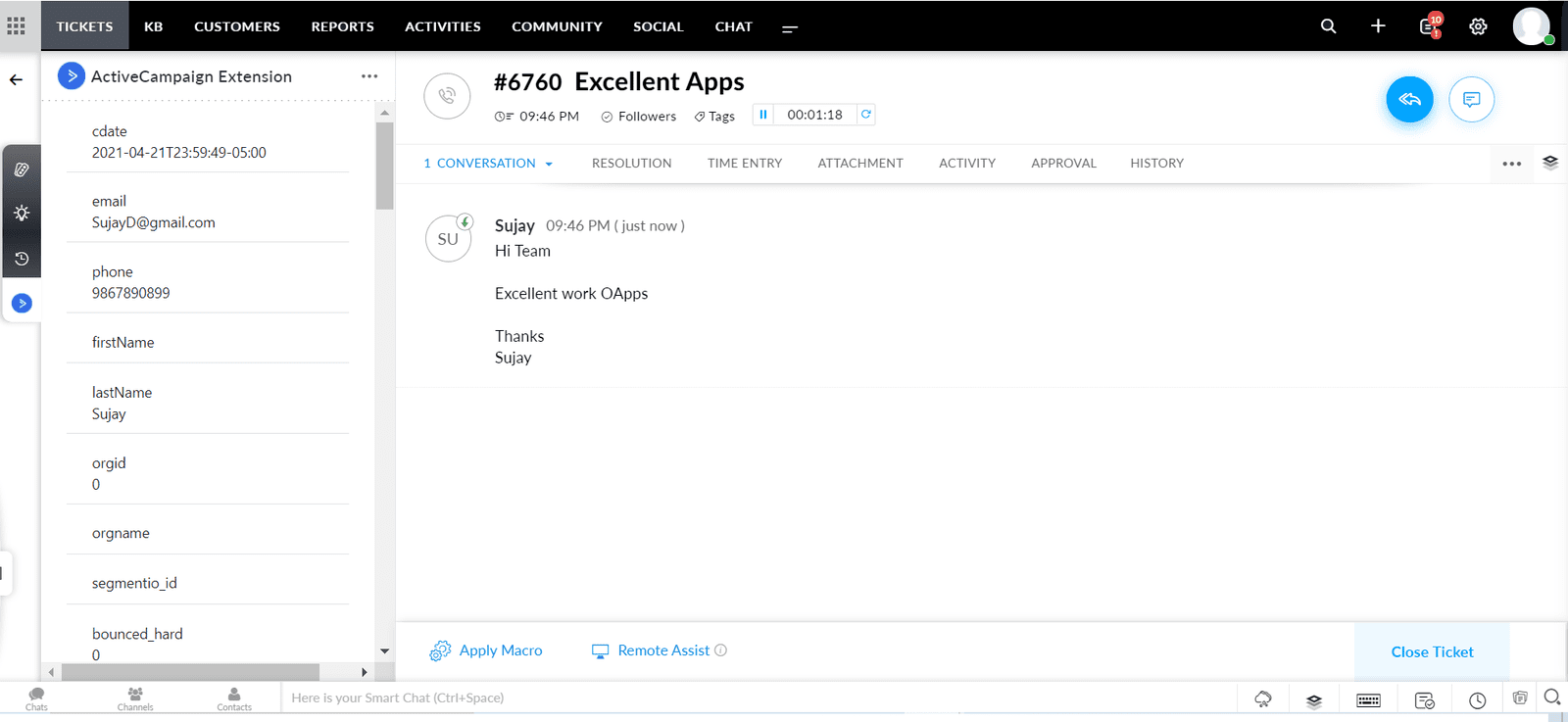The width and height of the screenshot is (1568, 722).
Task: Click phone value 9867890899
Action: pyautogui.click(x=131, y=293)
